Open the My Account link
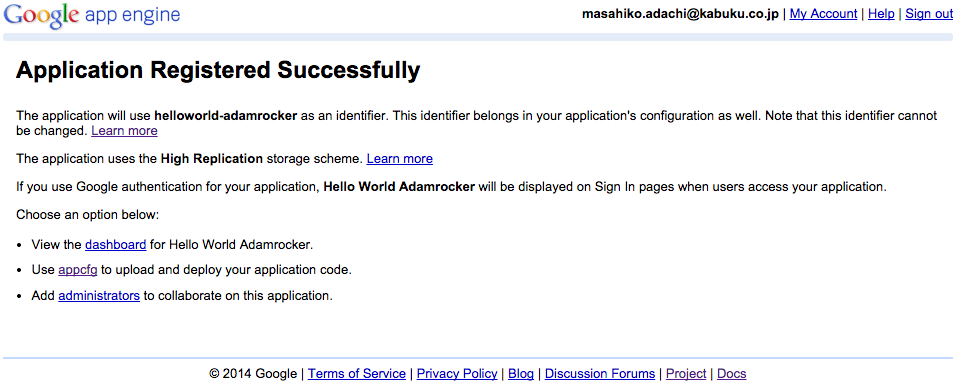Screen dimensions: 966x391 pyautogui.click(x=823, y=14)
